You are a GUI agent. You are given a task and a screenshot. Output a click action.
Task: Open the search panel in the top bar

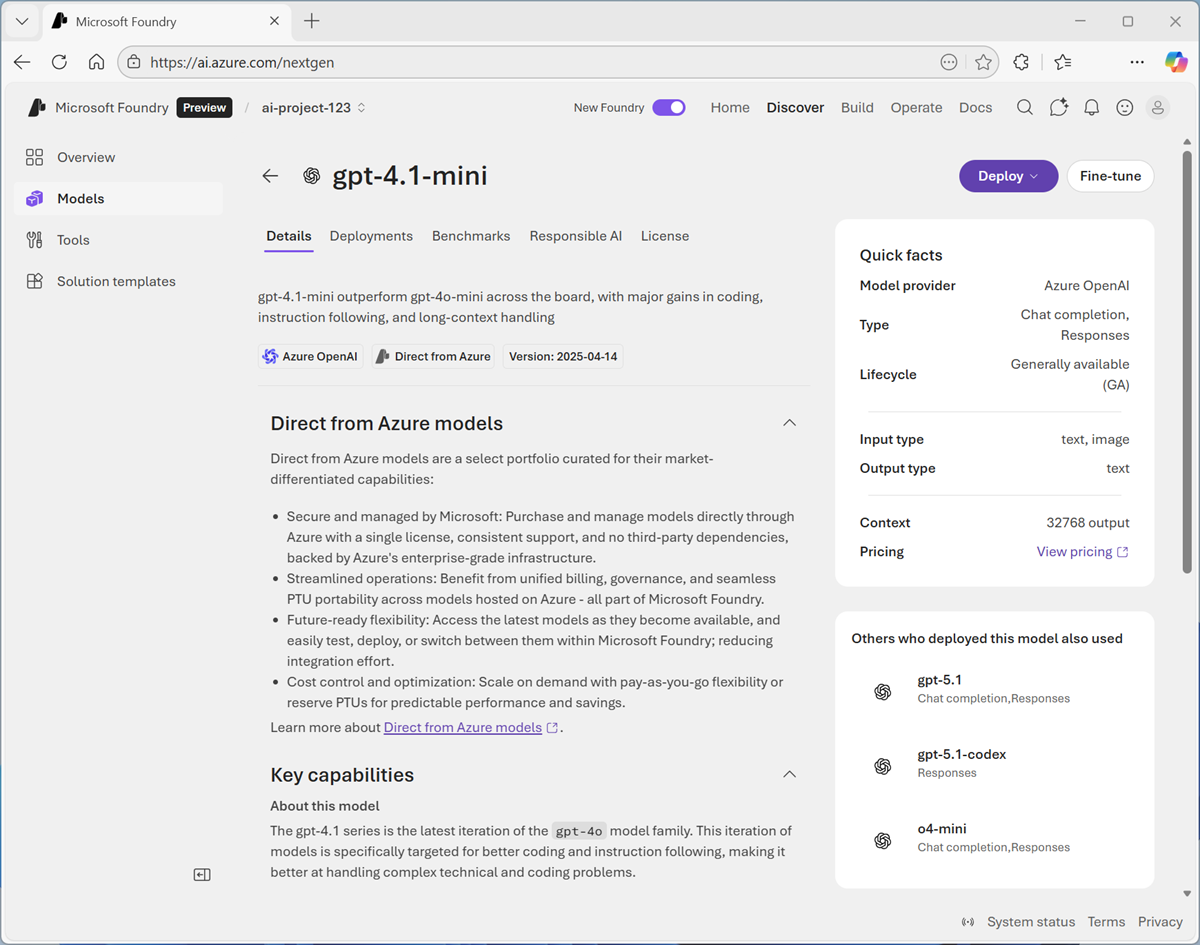point(1024,107)
